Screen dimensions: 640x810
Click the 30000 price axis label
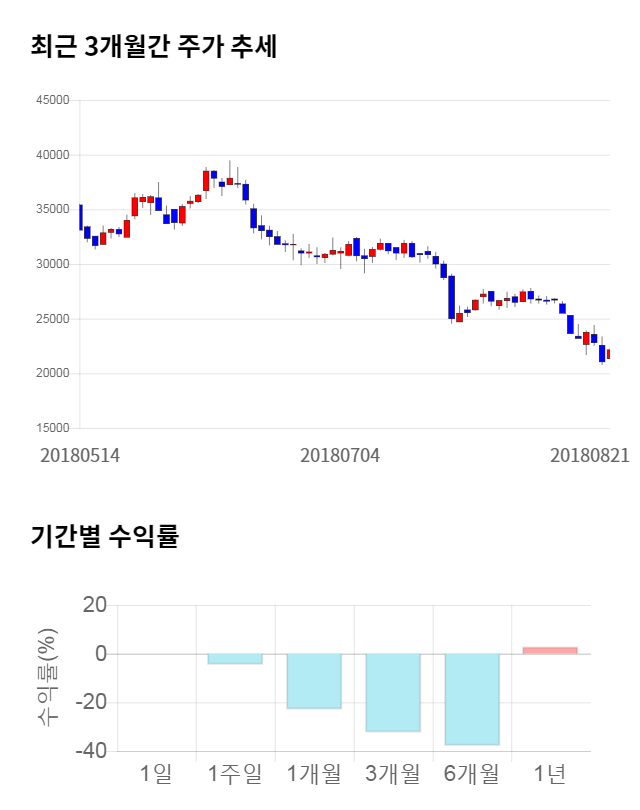point(52,264)
